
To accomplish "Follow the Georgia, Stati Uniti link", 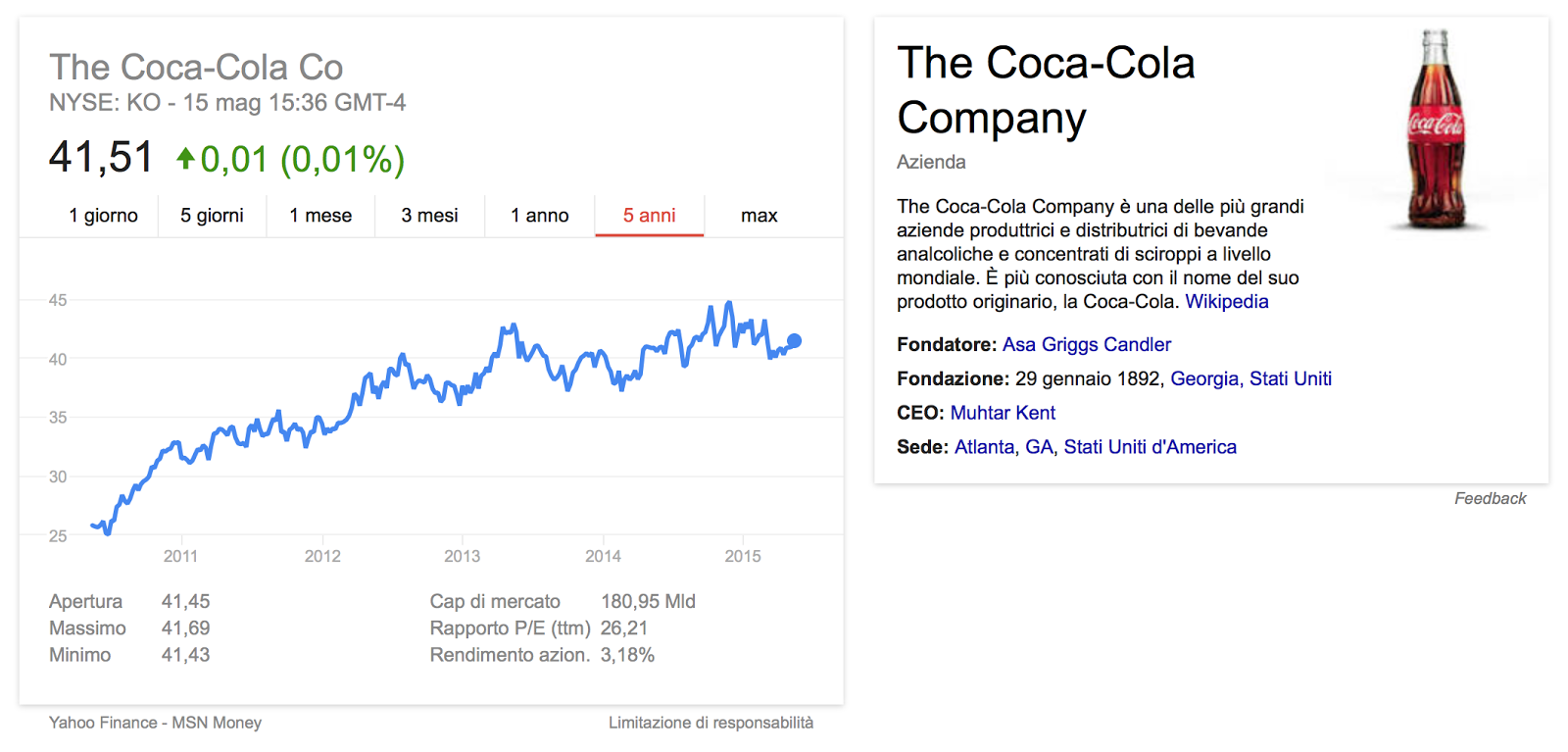I will click(x=1251, y=379).
